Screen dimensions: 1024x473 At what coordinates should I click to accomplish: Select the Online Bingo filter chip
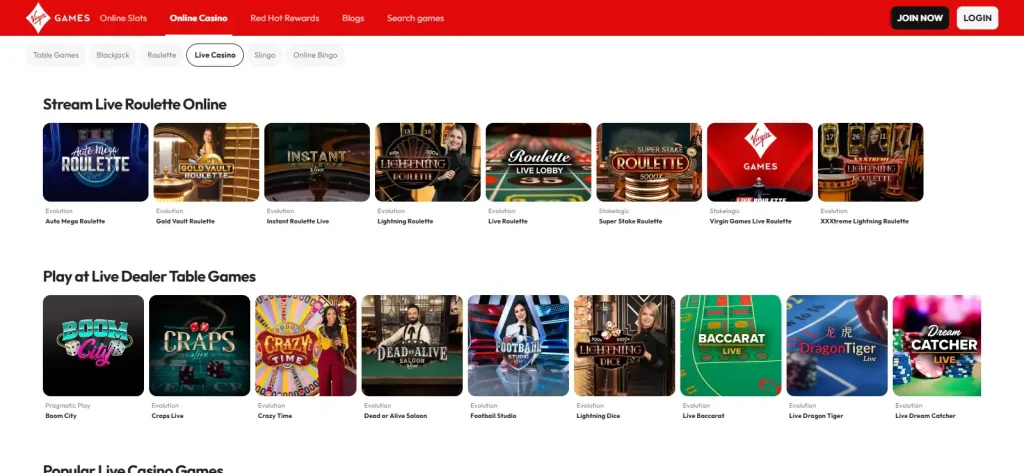[315, 55]
